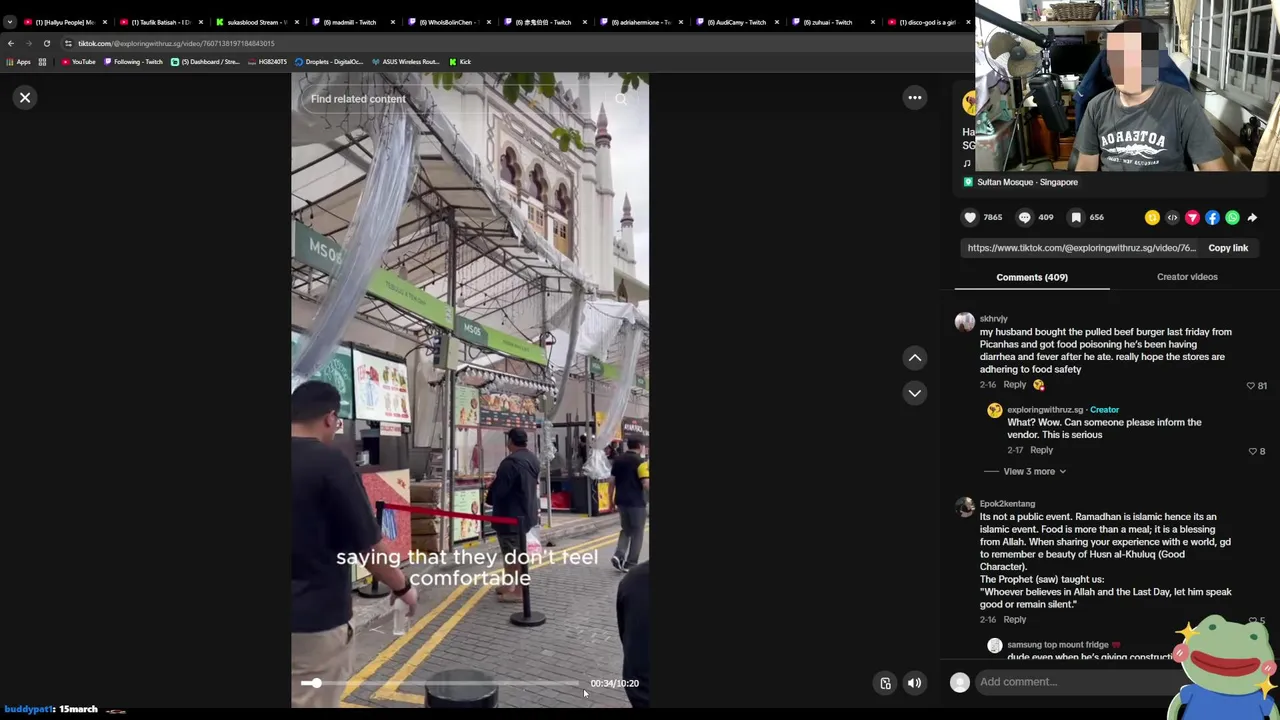Switch to the WhoIsBolinChen Twitch tab
Viewport: 1280px width, 720px height.
448,22
